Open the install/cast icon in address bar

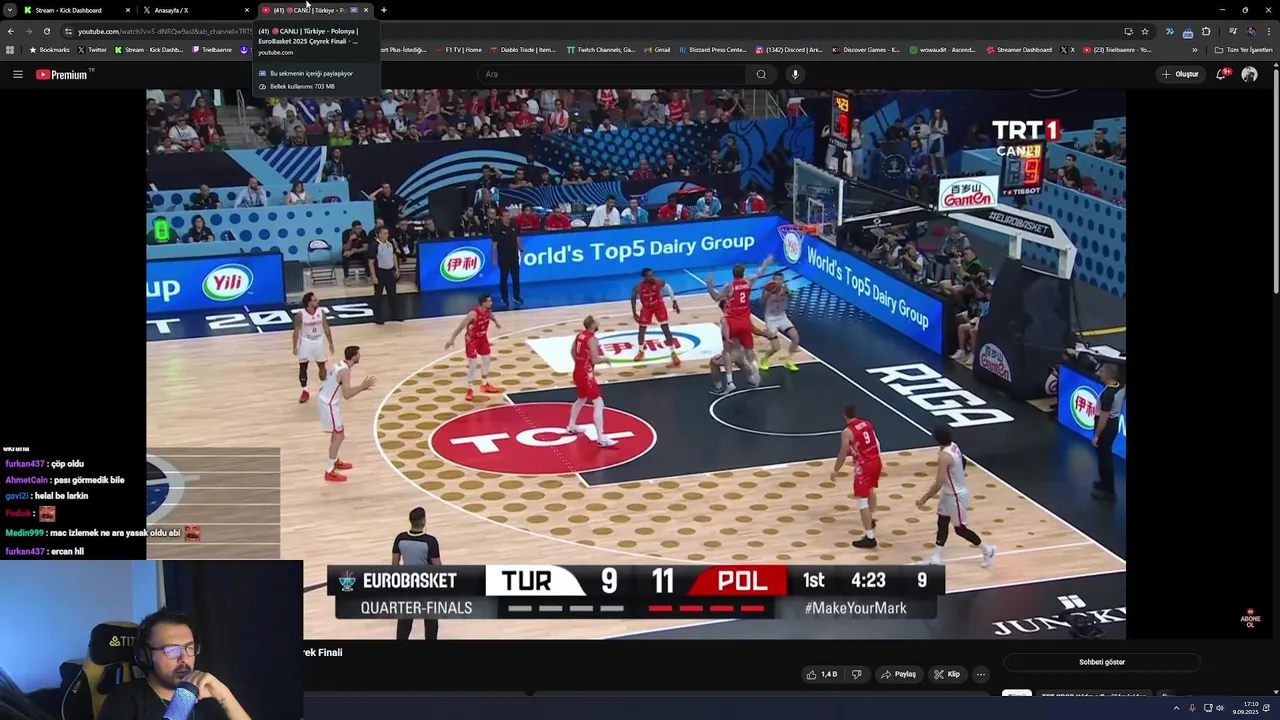[1128, 31]
